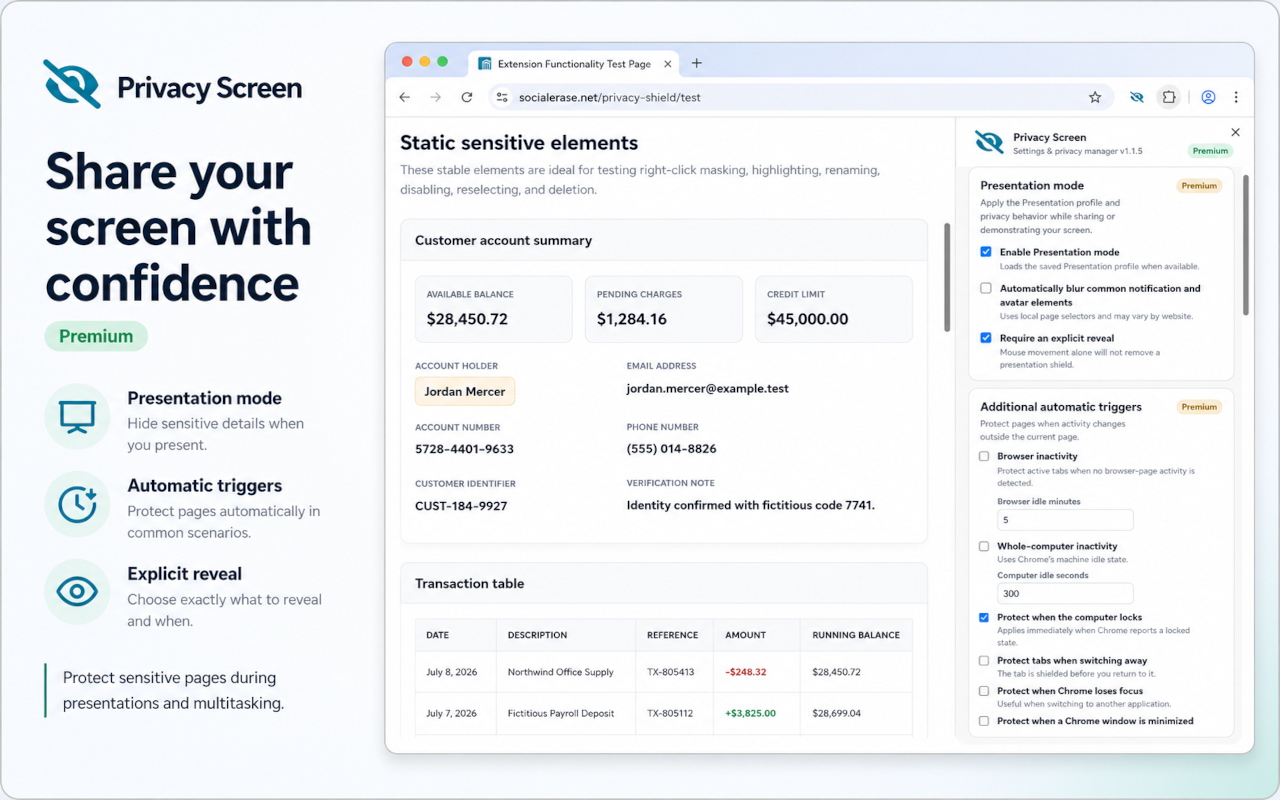Click the green Premium badge under the headline

click(96, 336)
